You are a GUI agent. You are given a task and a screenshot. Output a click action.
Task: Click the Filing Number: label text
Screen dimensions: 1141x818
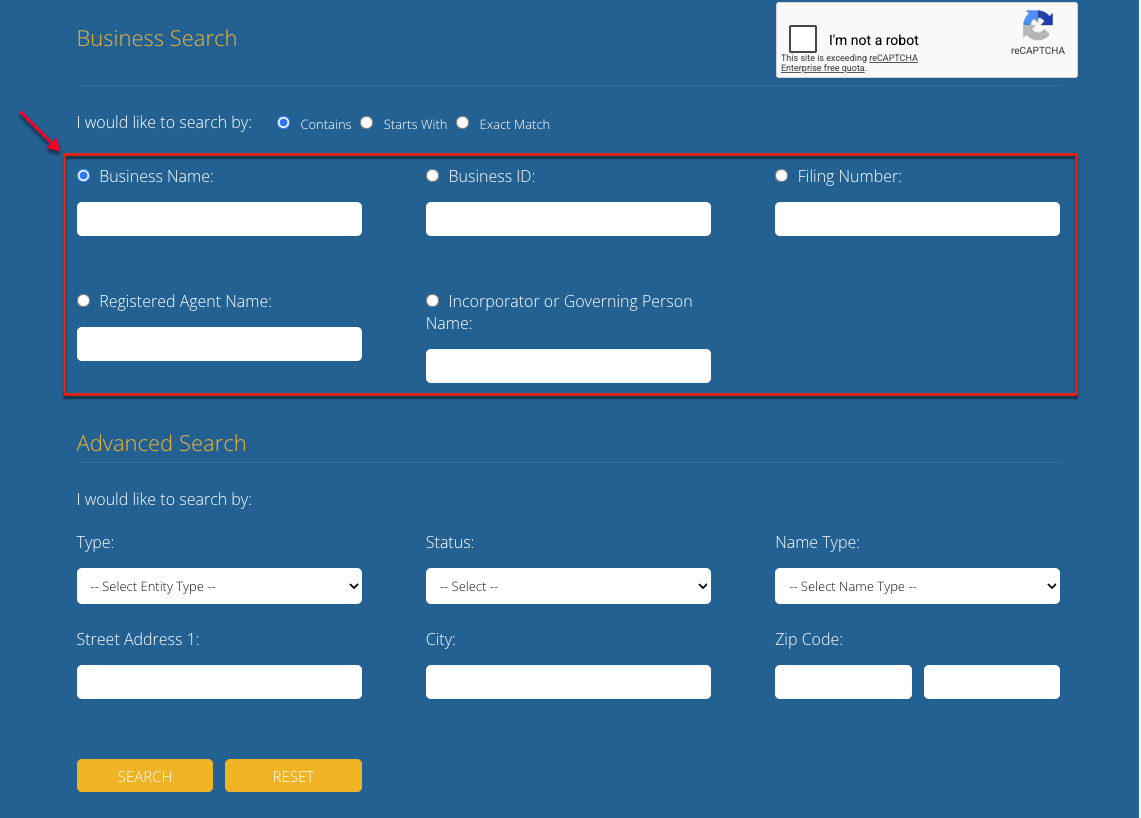[849, 176]
